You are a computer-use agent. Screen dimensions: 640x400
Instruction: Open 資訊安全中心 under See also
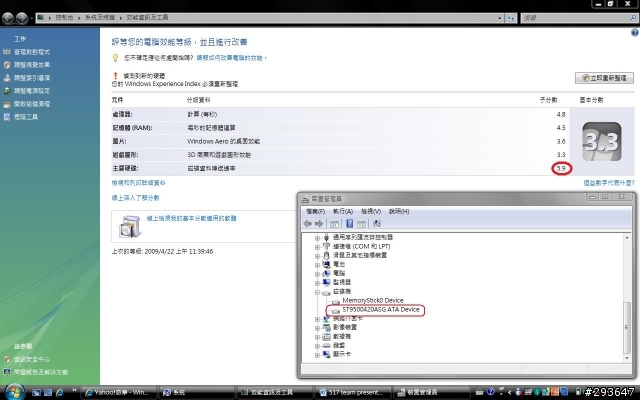(x=32, y=359)
